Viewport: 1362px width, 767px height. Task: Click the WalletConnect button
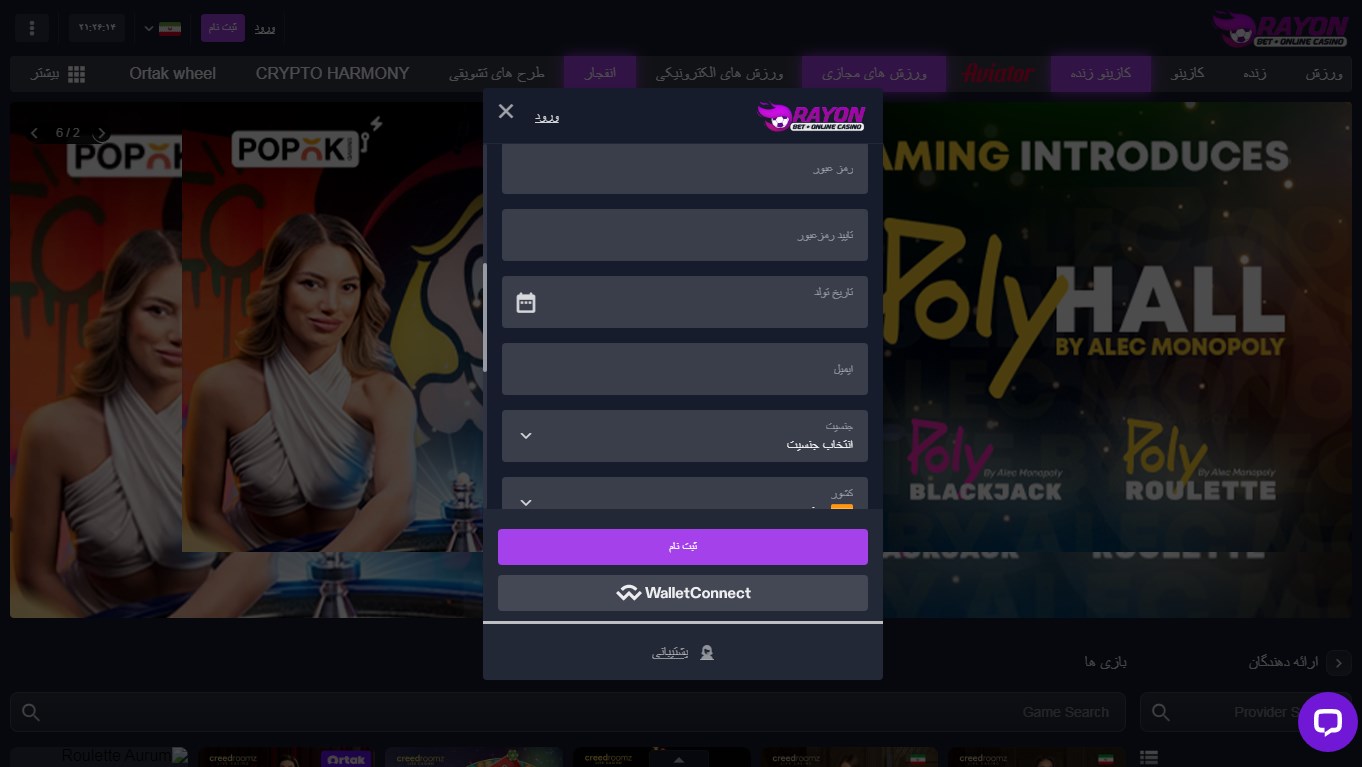pos(683,593)
